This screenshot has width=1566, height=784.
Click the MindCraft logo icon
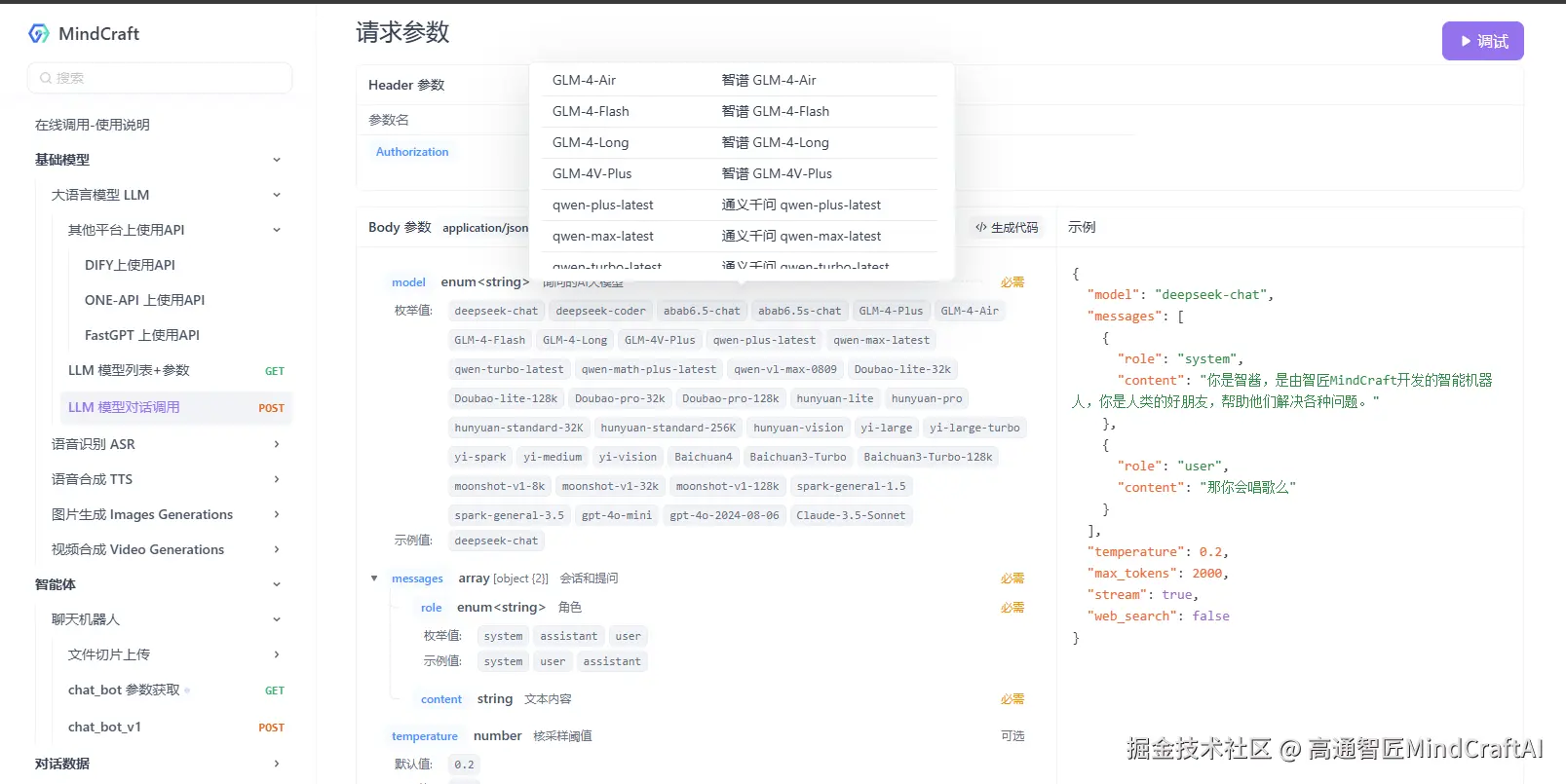39,34
